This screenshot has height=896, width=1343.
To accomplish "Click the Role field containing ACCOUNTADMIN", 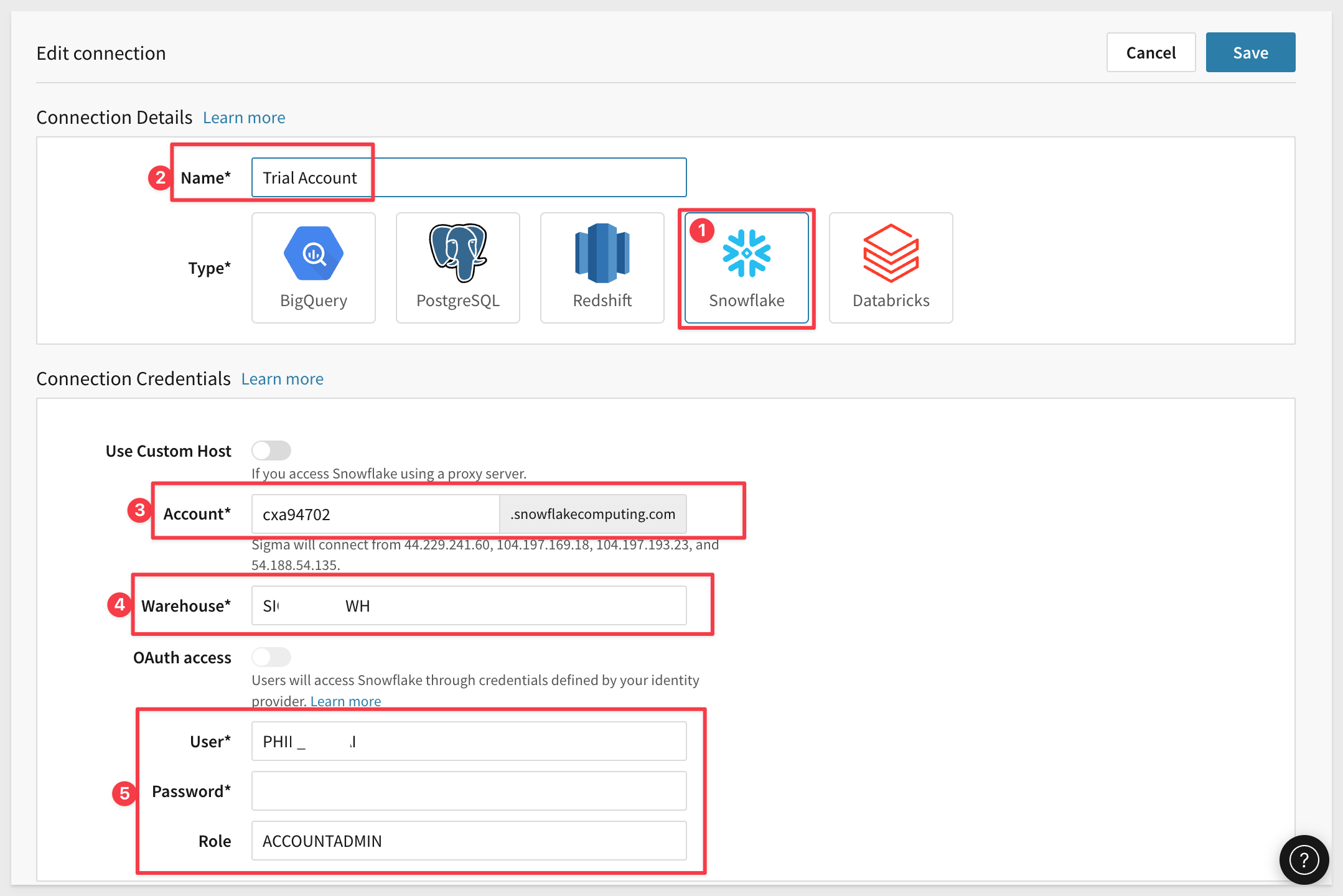I will [x=469, y=841].
